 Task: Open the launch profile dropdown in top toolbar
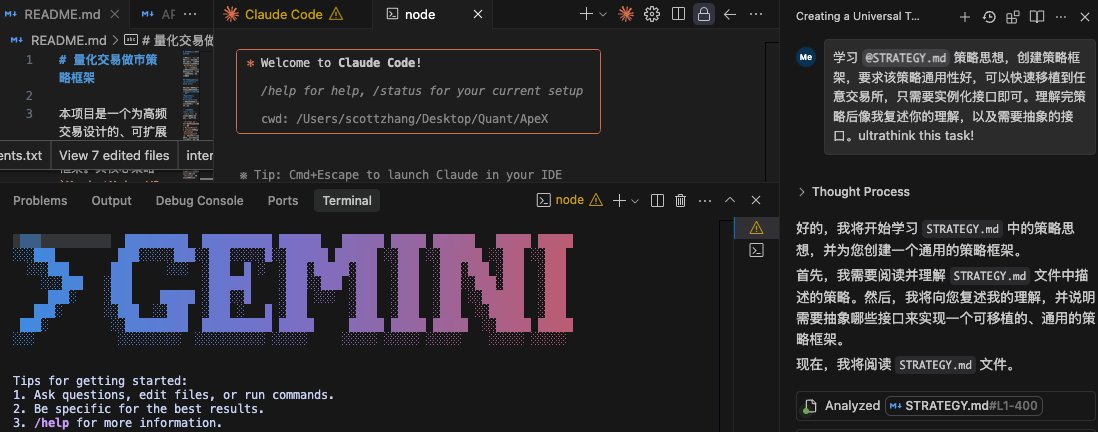604,14
